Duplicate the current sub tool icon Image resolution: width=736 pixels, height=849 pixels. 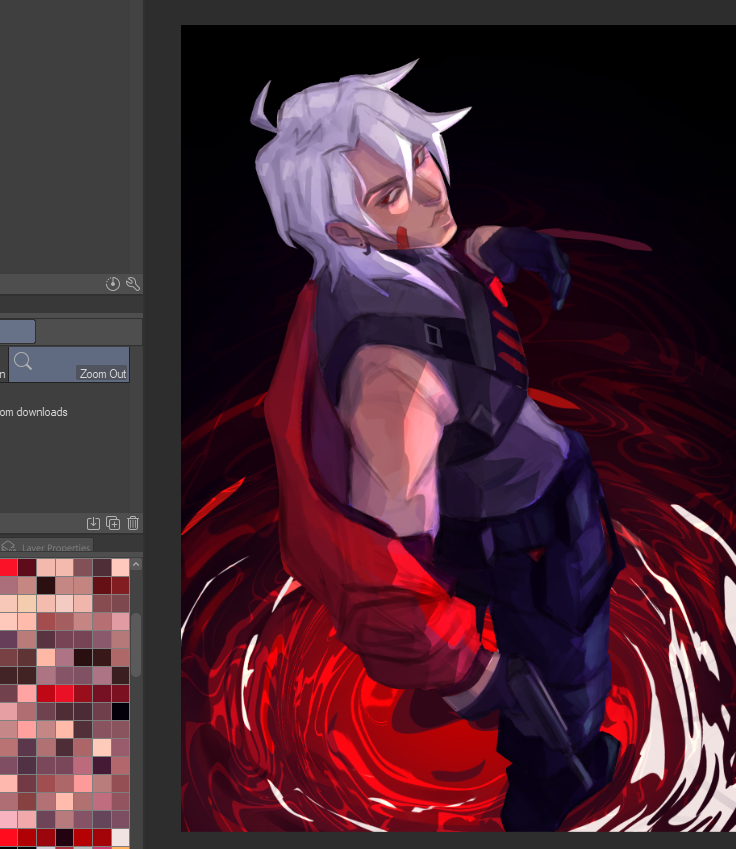[113, 523]
